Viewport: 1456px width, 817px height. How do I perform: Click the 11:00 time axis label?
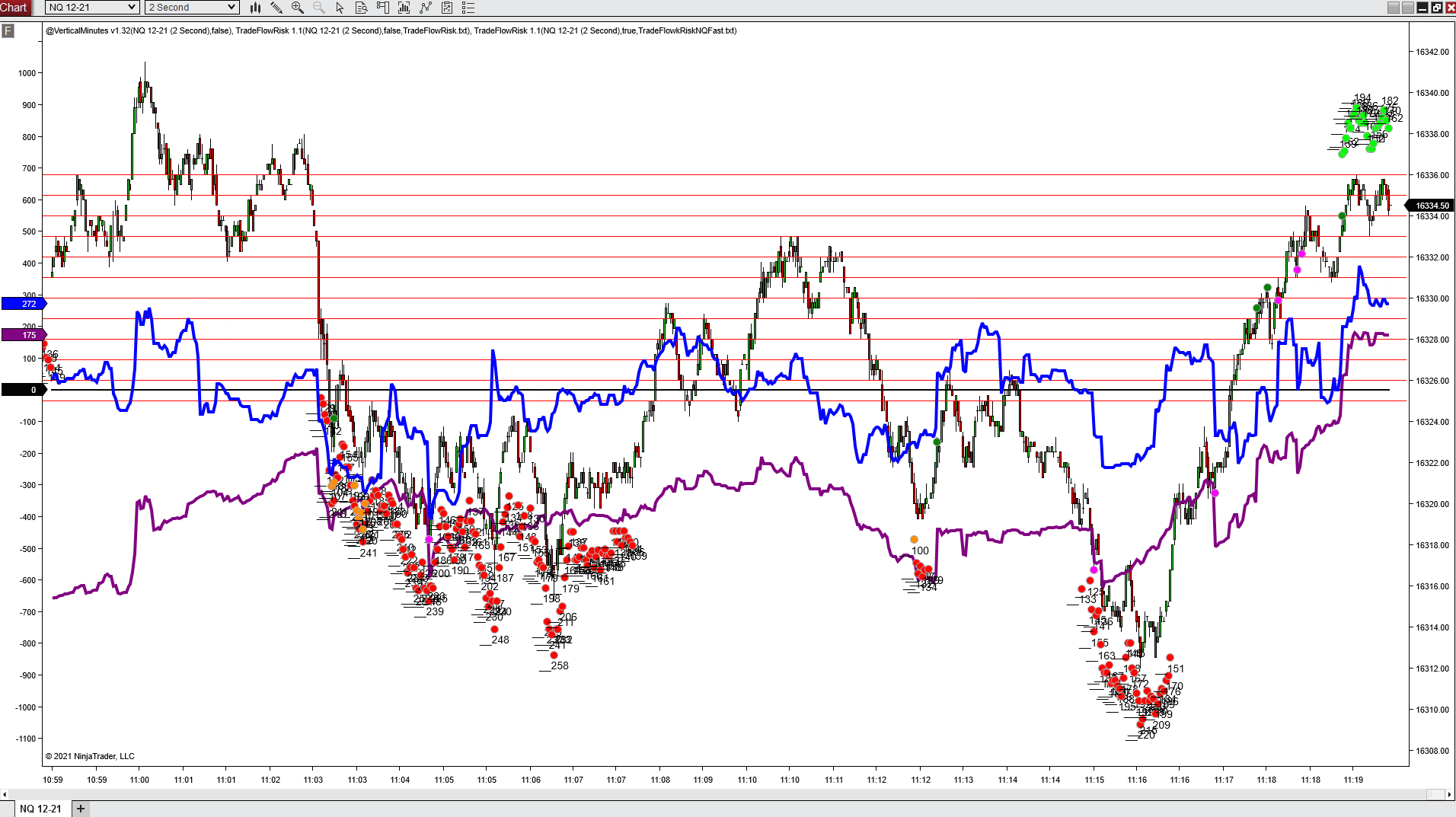tap(139, 780)
